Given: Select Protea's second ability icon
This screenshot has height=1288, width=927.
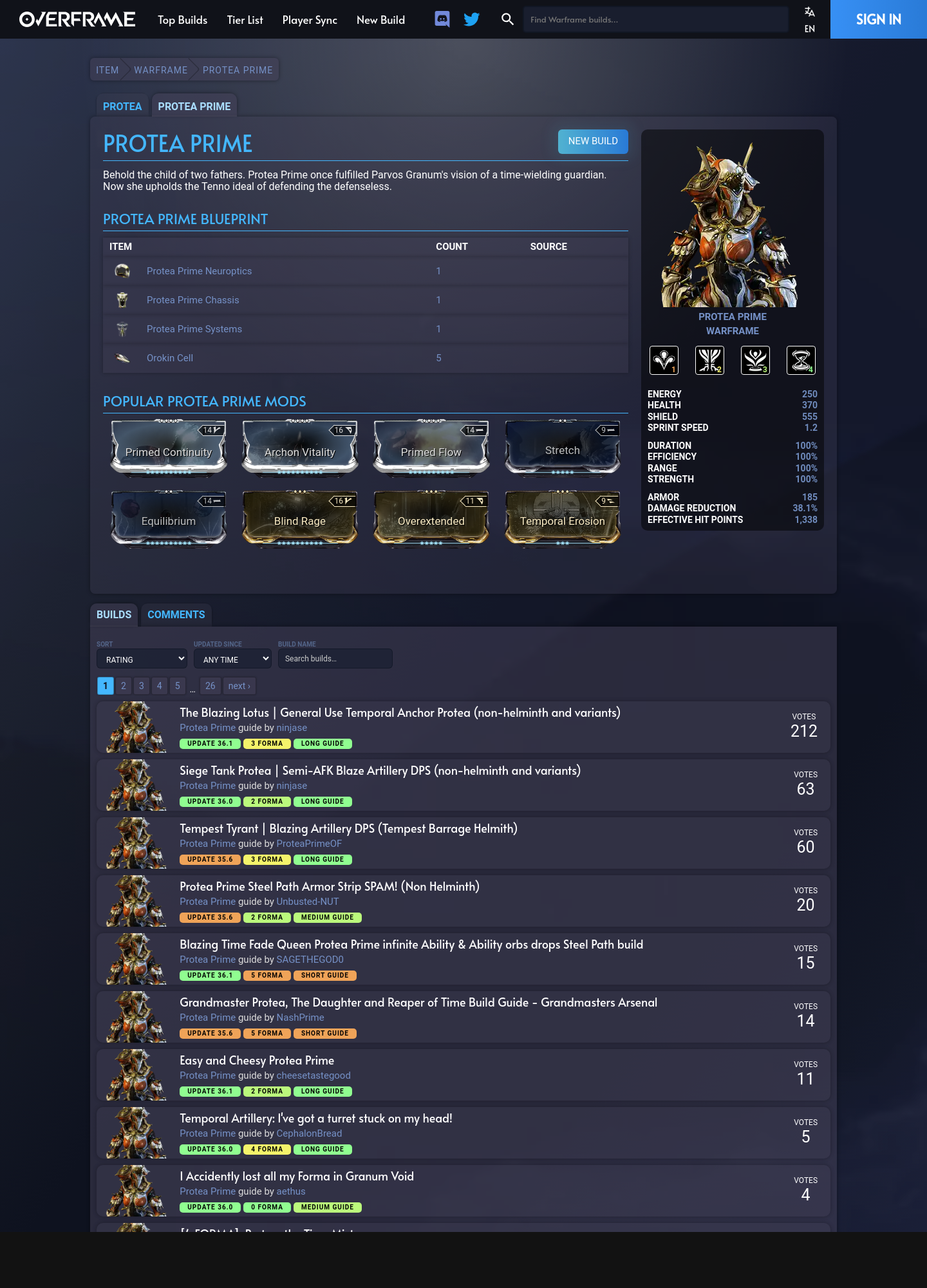Looking at the screenshot, I should point(709,360).
